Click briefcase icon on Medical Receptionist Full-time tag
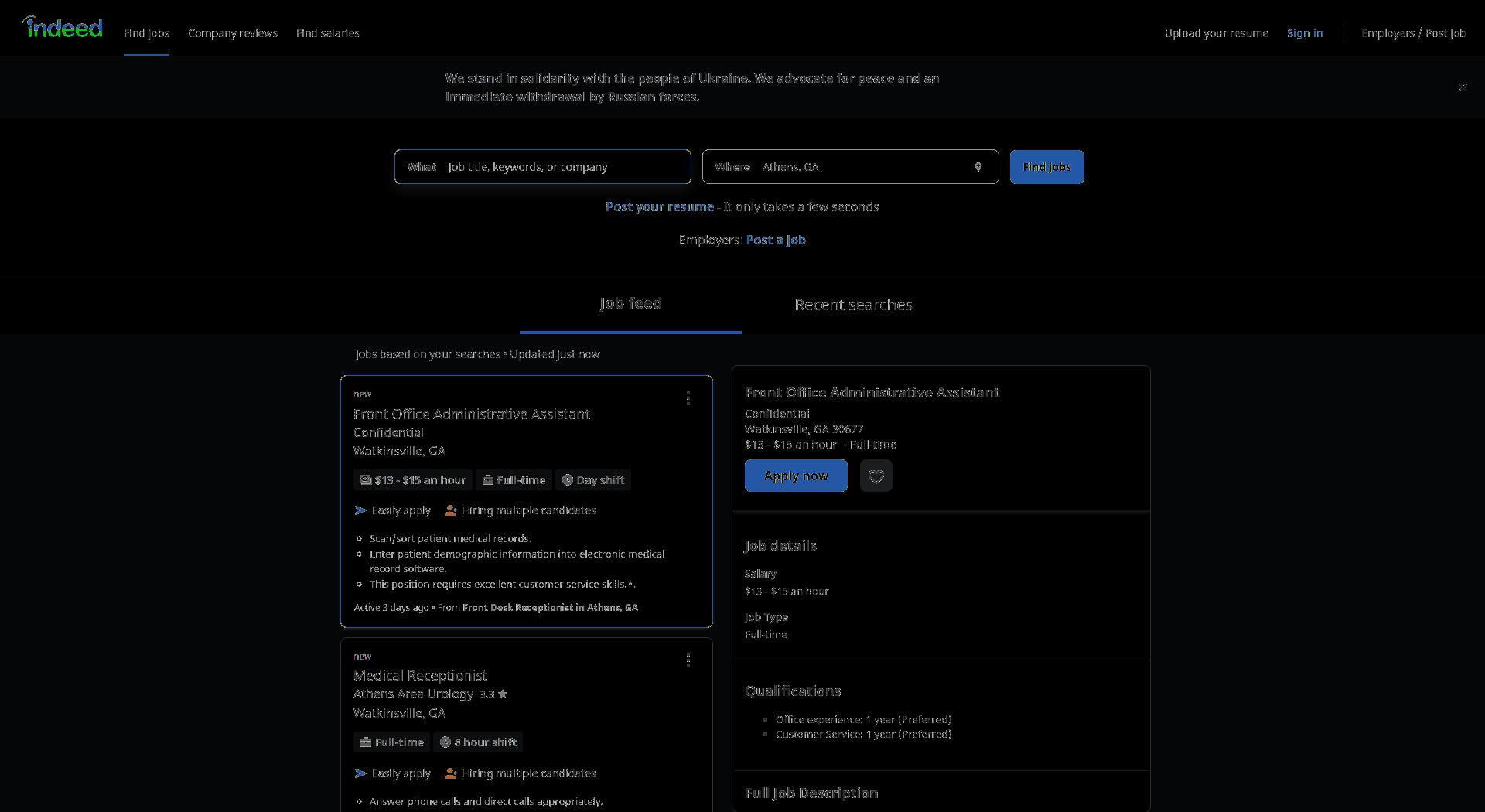Image resolution: width=1485 pixels, height=812 pixels. tap(366, 742)
